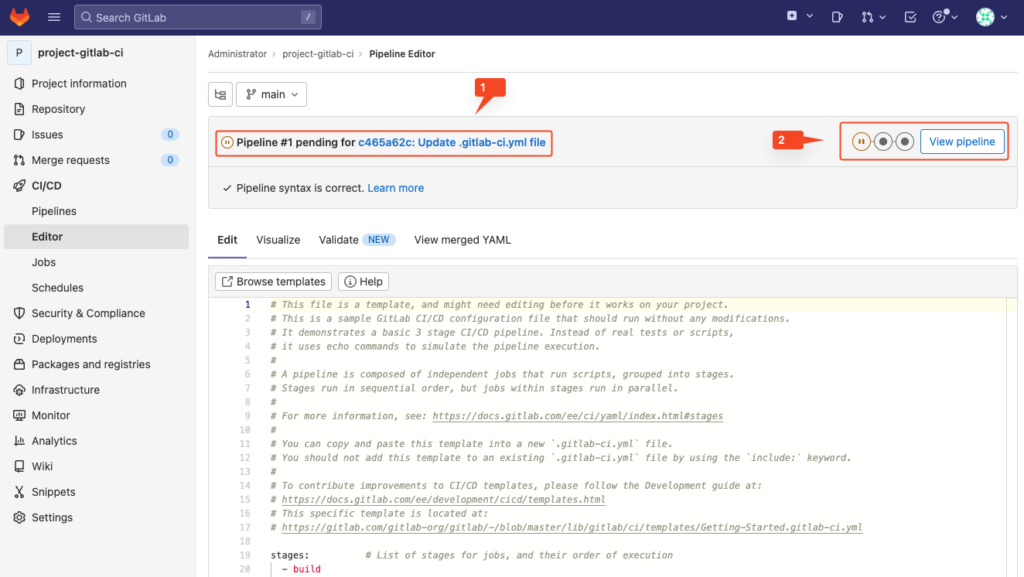The width and height of the screenshot is (1024, 577).
Task: Select Editor under CI/CD
Action: click(96, 236)
